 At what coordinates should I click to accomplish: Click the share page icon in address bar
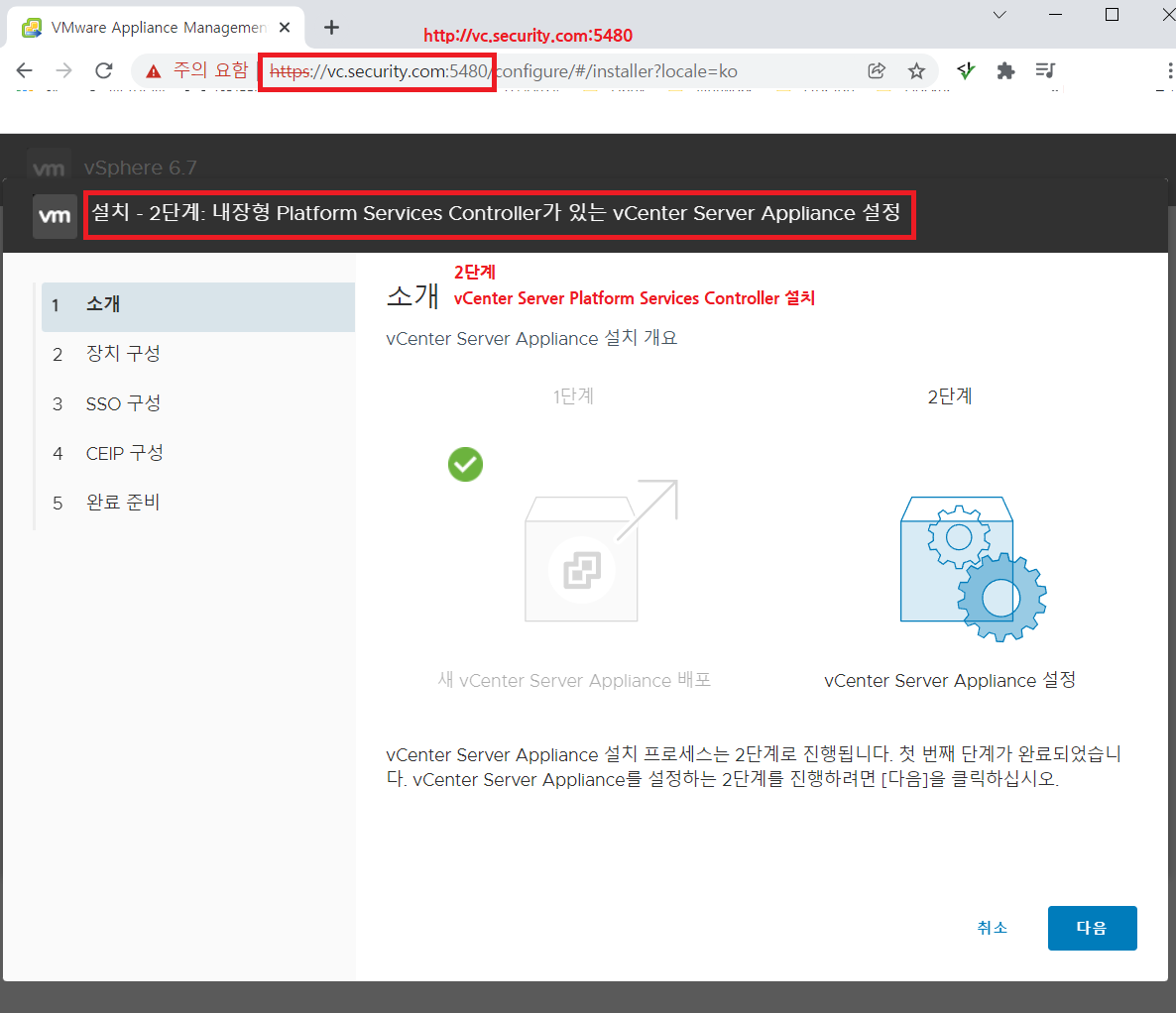[x=876, y=70]
